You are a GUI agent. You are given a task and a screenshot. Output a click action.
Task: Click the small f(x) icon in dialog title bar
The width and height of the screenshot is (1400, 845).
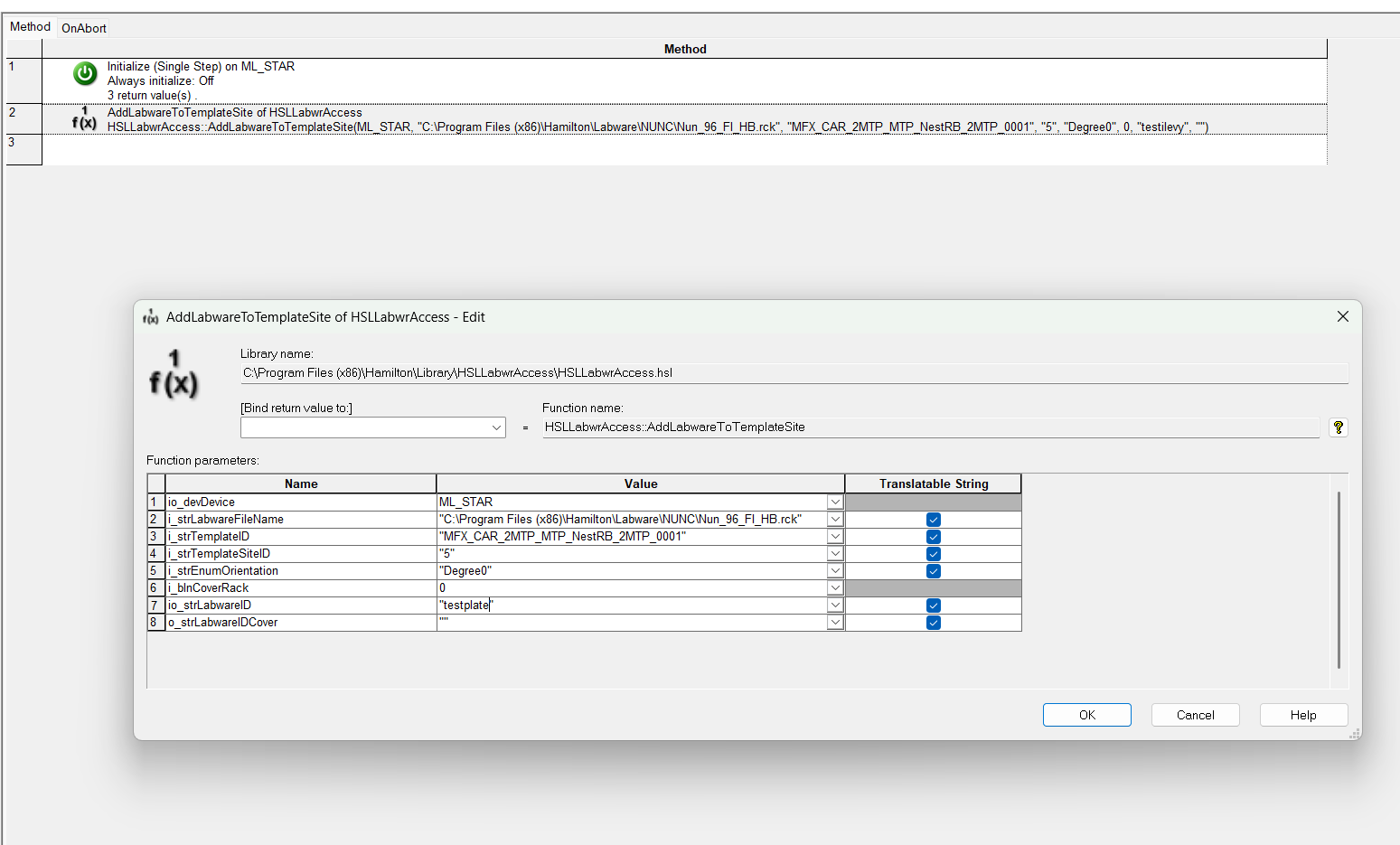point(150,317)
